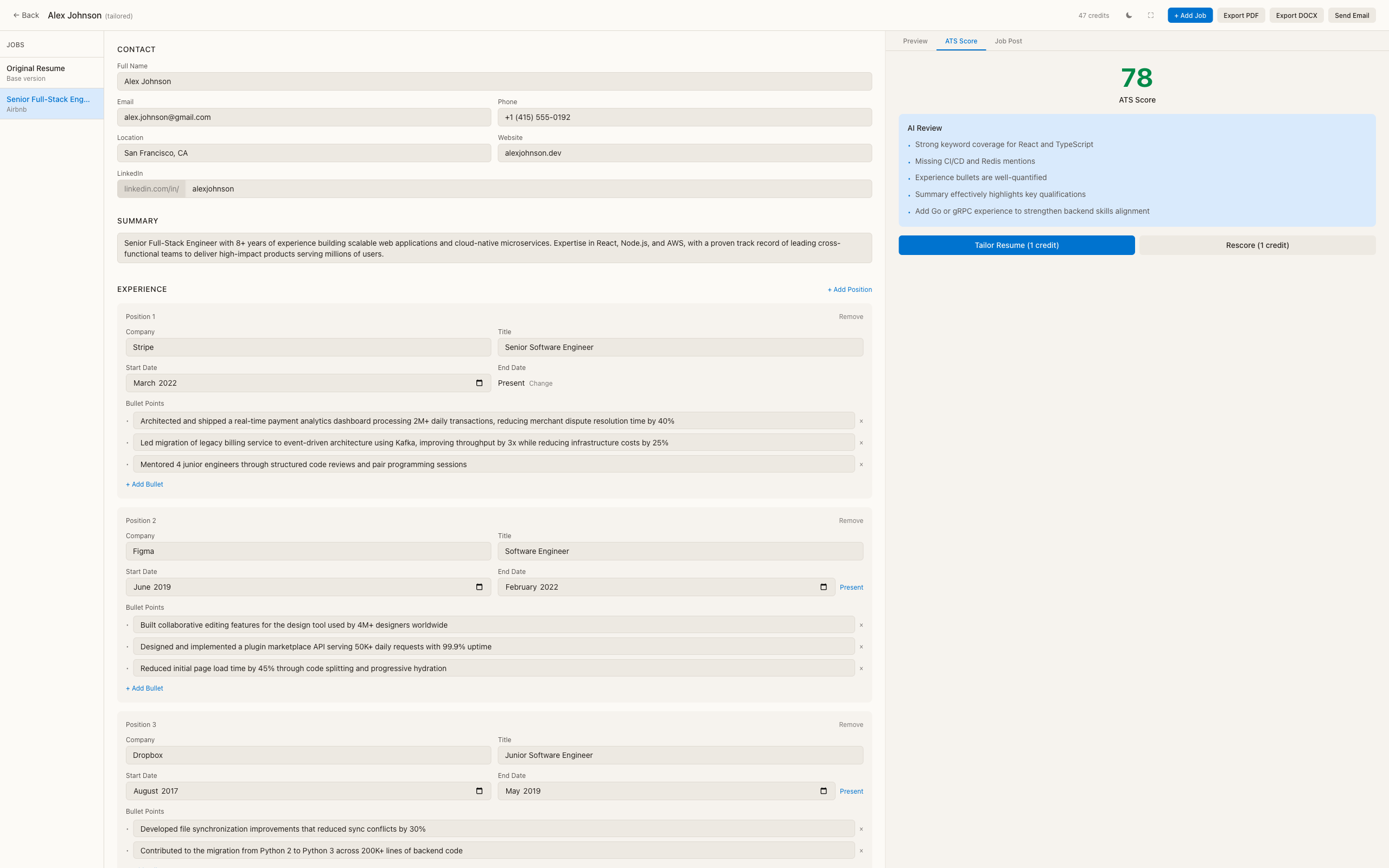Viewport: 1389px width, 868px height.
Task: Delete the file synchronization bullet
Action: (861, 829)
